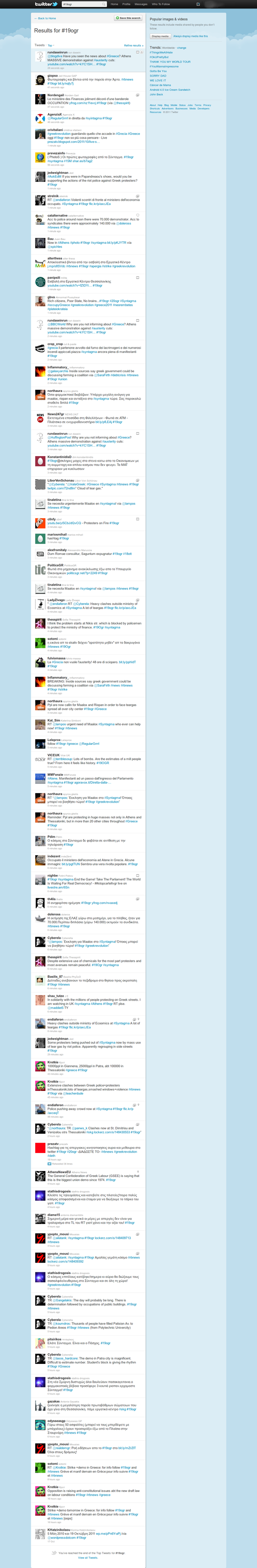Open the Tweets 'Top' filter dropdown
This screenshot has width=257, height=1568.
pos(51,45)
